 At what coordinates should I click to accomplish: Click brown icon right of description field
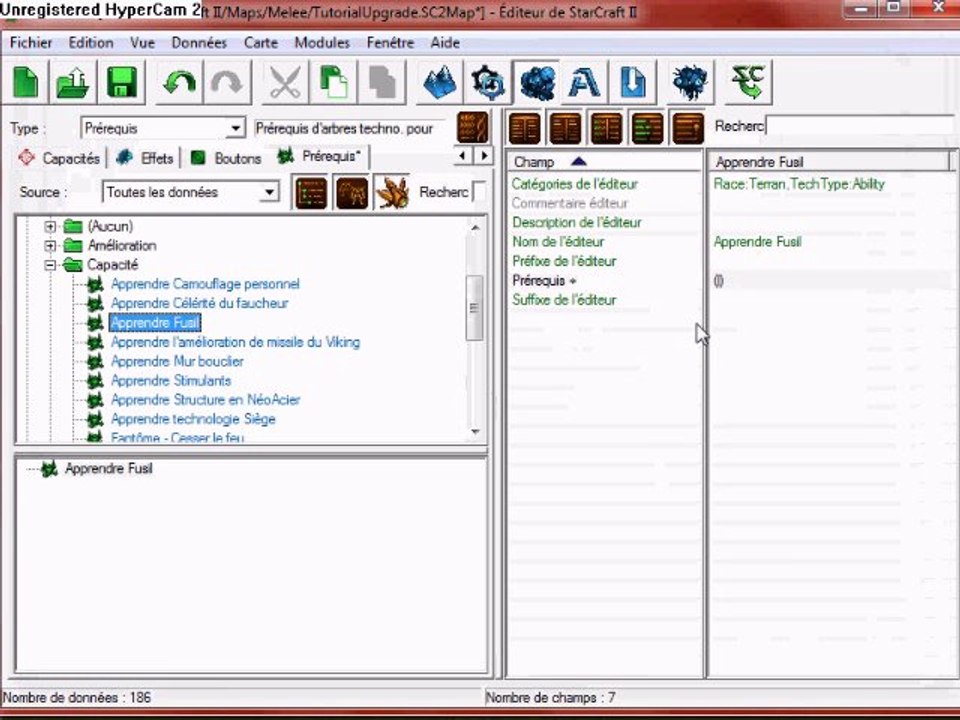[473, 128]
